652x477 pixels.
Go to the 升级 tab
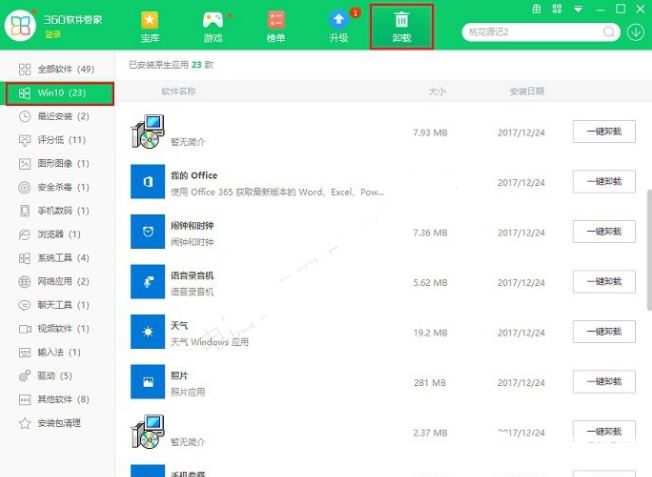pyautogui.click(x=339, y=27)
